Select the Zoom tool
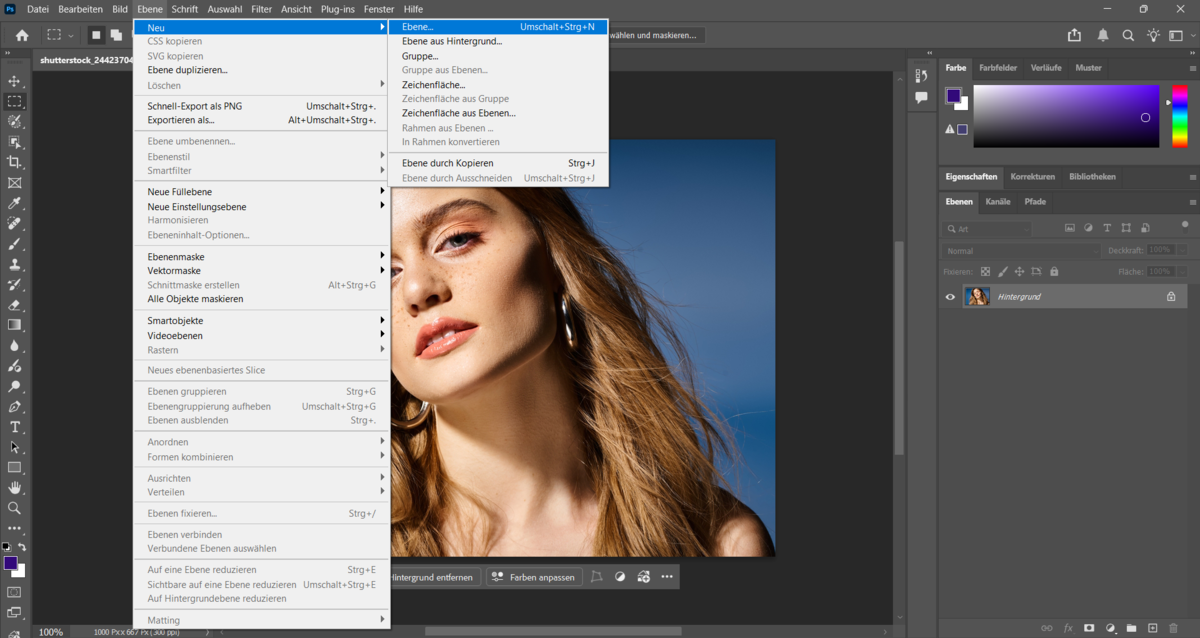This screenshot has width=1200, height=638. [14, 508]
